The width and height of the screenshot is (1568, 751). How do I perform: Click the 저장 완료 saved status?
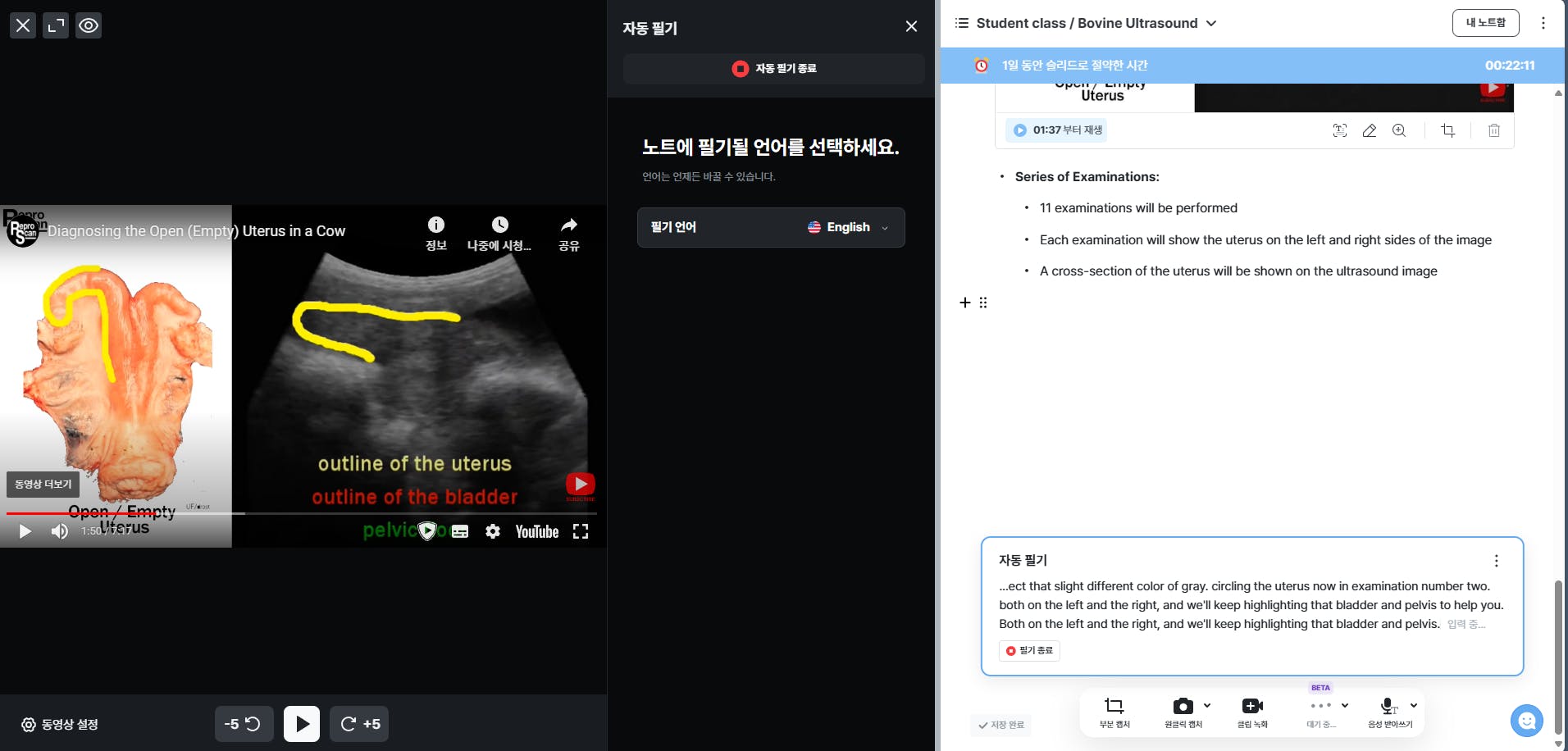click(1001, 725)
